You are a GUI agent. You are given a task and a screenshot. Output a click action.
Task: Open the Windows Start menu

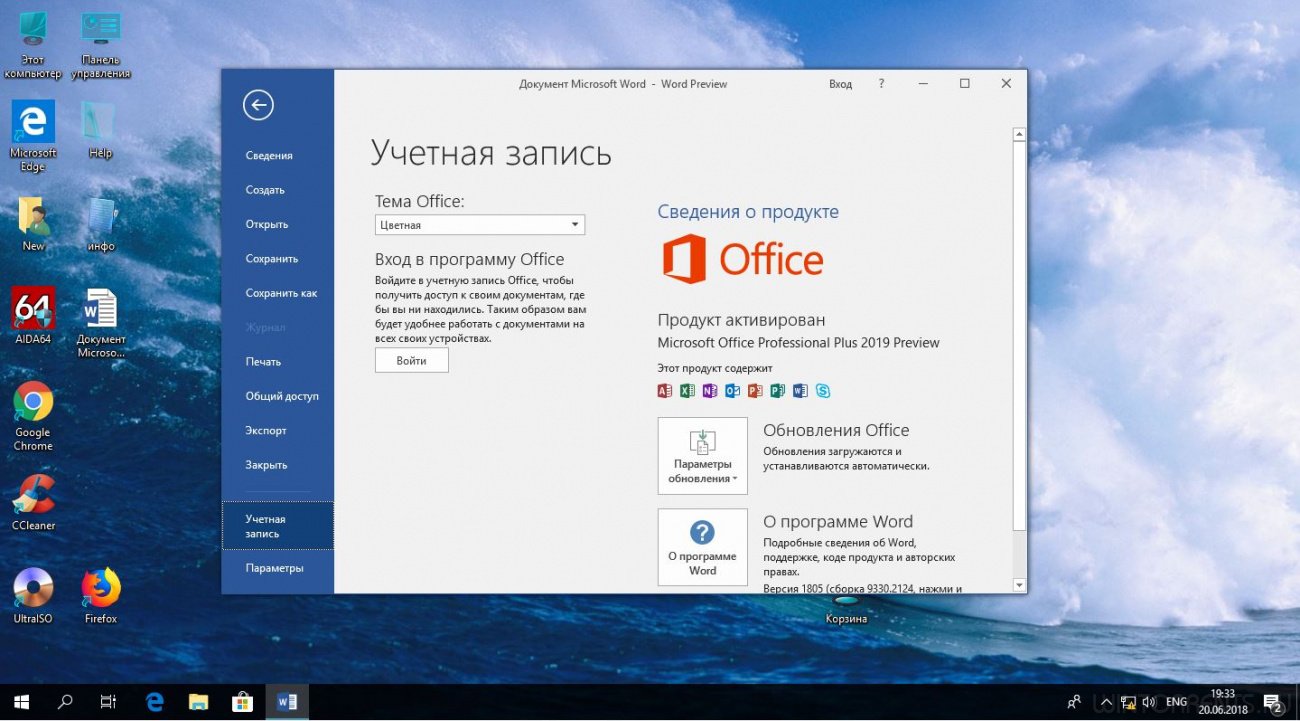coord(21,702)
